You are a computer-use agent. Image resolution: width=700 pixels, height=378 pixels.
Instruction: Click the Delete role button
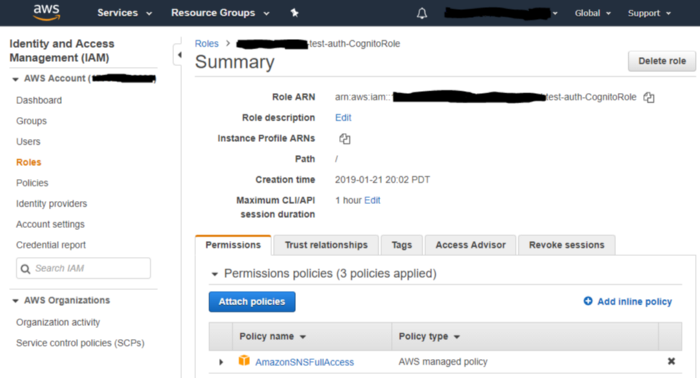662,61
